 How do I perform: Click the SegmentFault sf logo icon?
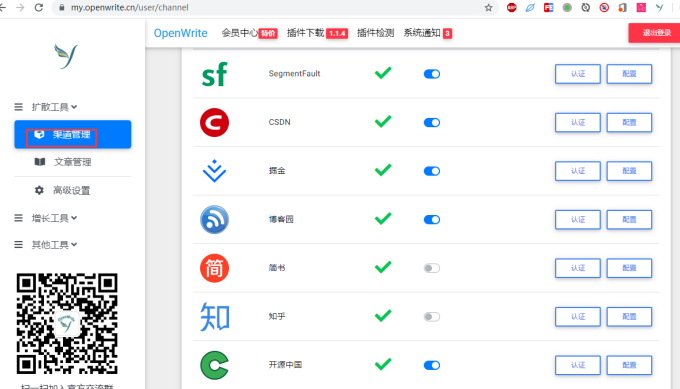click(x=214, y=74)
